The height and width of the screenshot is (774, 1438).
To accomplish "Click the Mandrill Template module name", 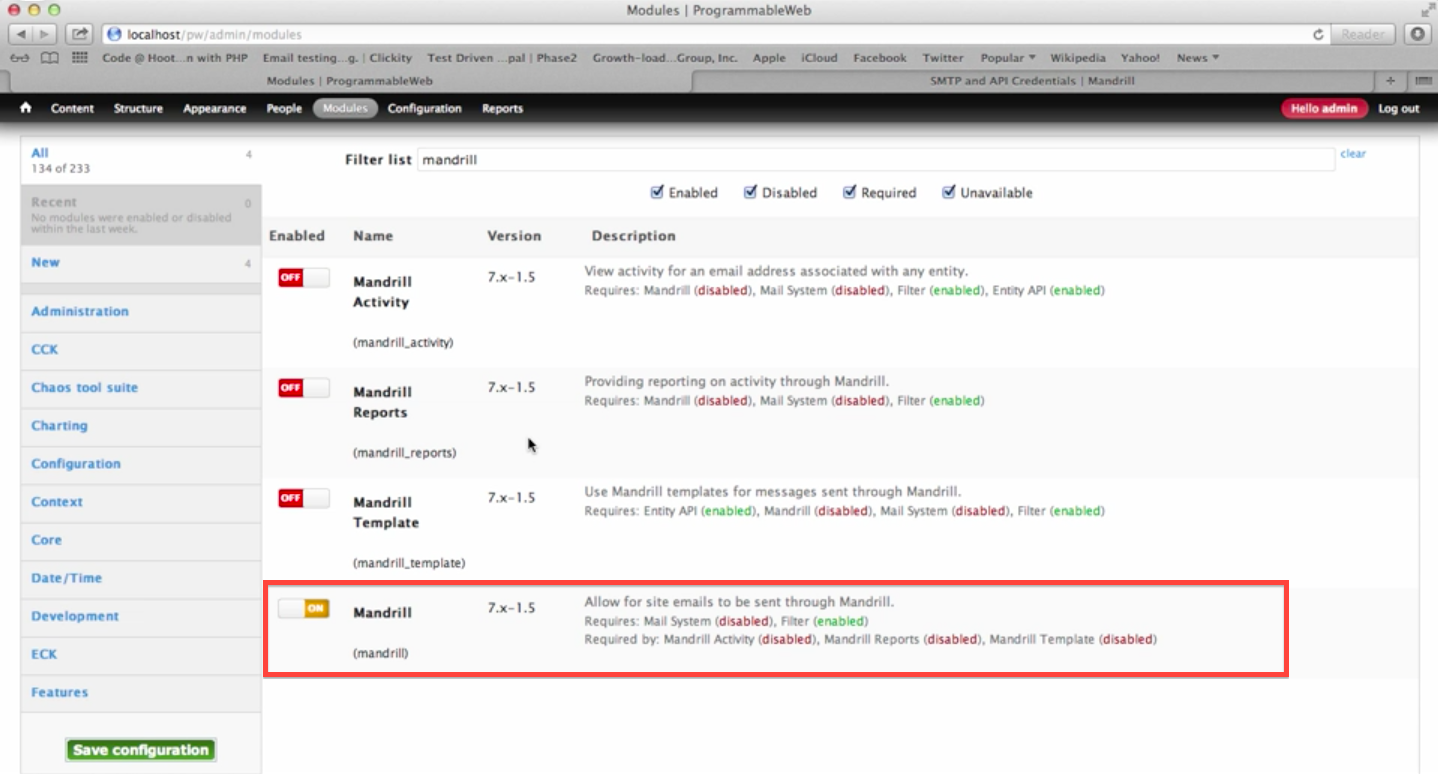I will pos(386,512).
